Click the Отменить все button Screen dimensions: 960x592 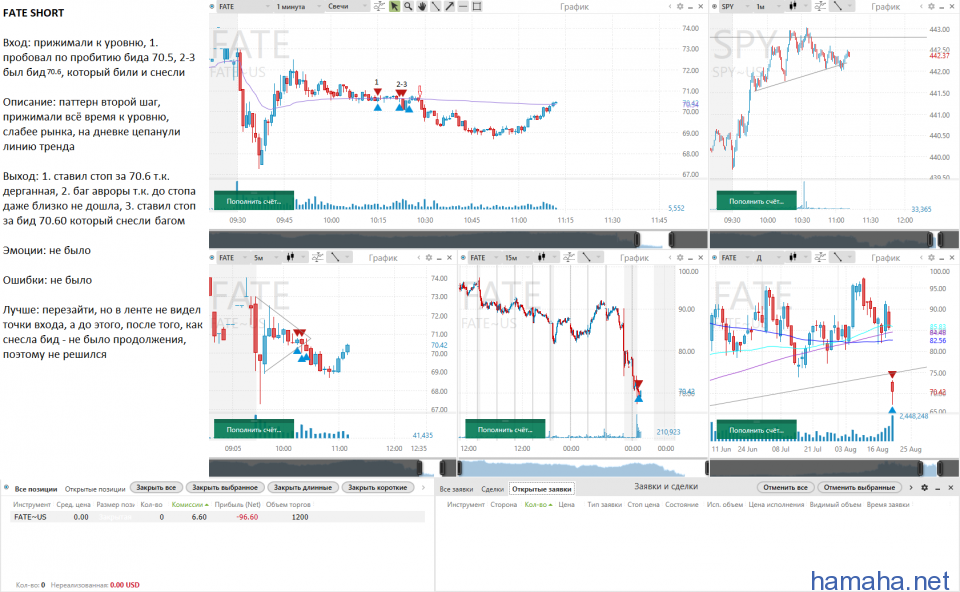pyautogui.click(x=786, y=487)
